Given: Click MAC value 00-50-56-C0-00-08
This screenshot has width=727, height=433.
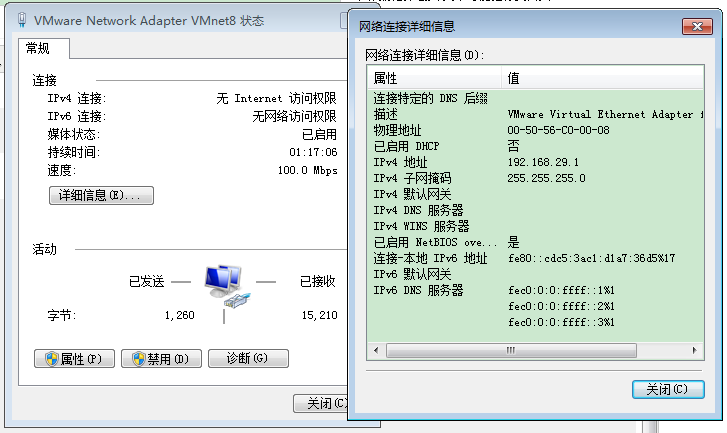Looking at the screenshot, I should [x=558, y=130].
